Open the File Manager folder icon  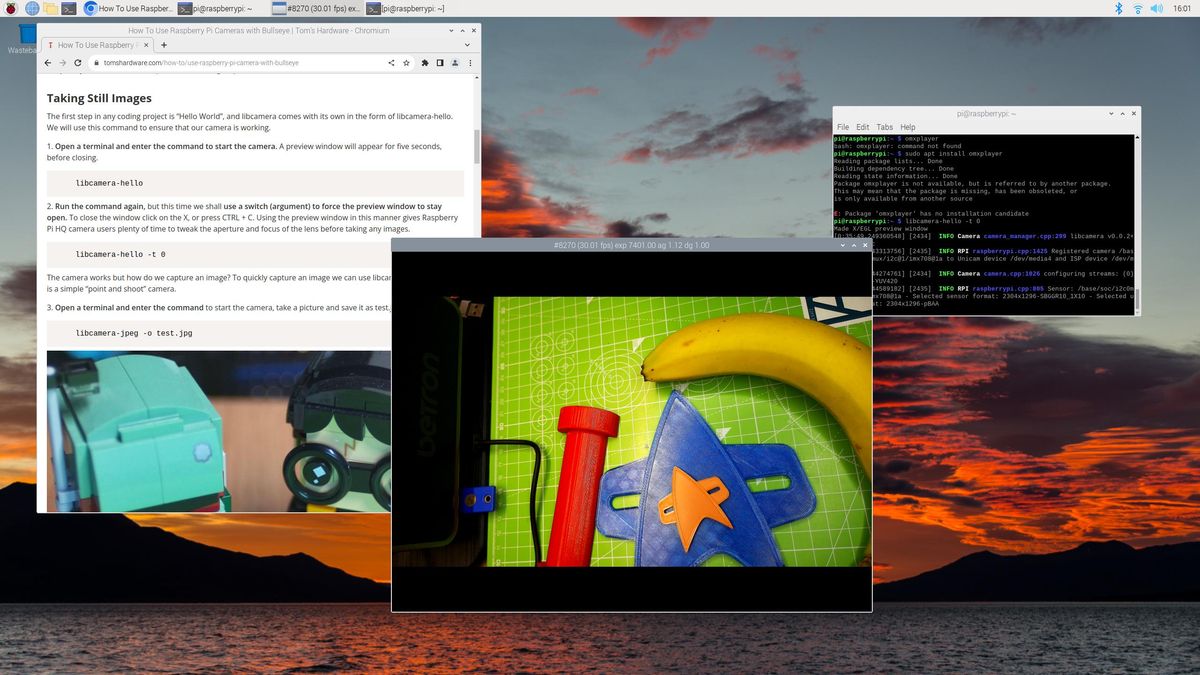click(50, 8)
